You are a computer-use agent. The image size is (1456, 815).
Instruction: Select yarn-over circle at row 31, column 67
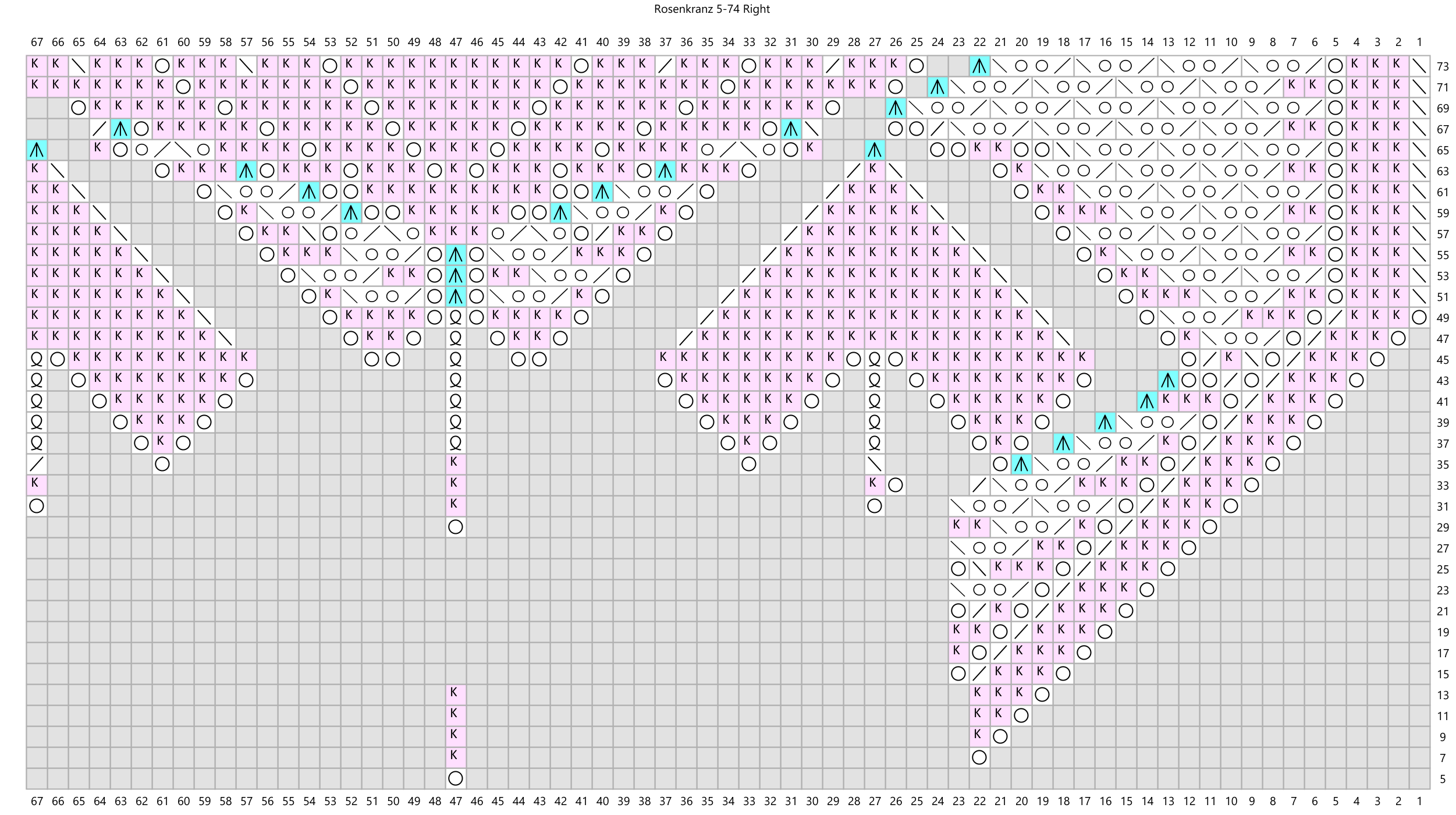(x=37, y=506)
